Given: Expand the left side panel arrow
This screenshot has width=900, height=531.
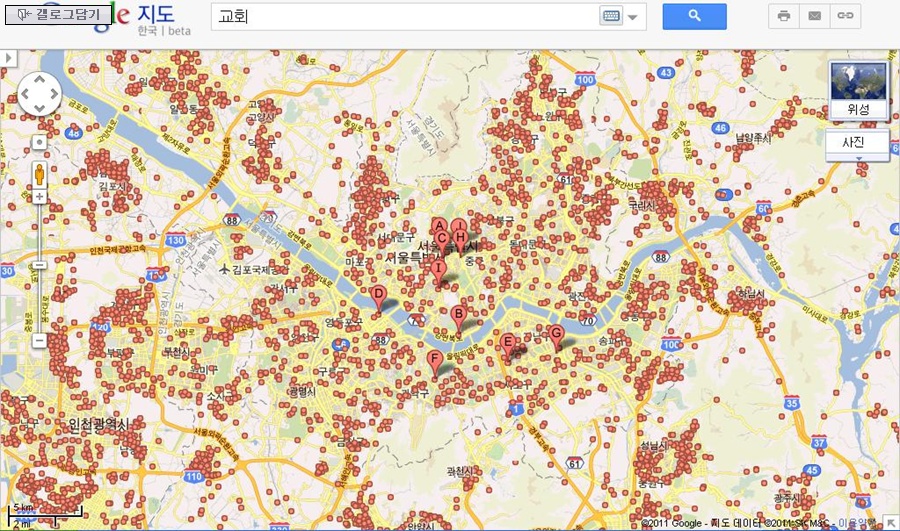Looking at the screenshot, I should click(8, 58).
